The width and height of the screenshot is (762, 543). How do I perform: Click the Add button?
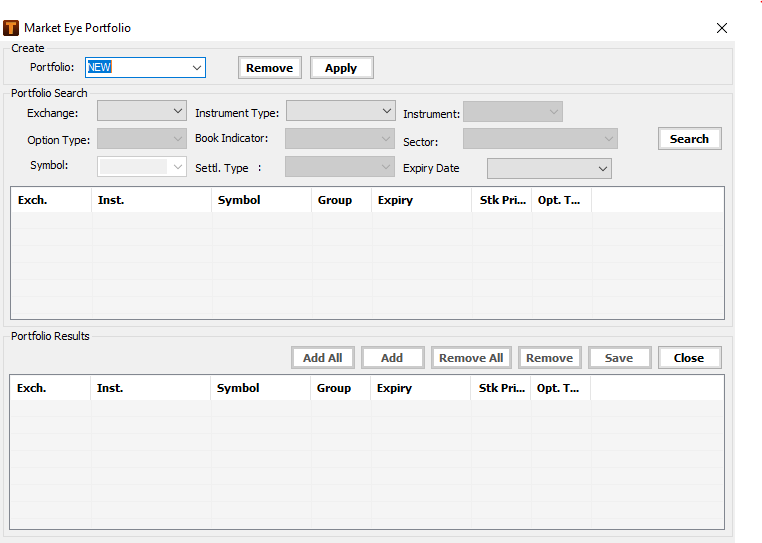tap(393, 358)
